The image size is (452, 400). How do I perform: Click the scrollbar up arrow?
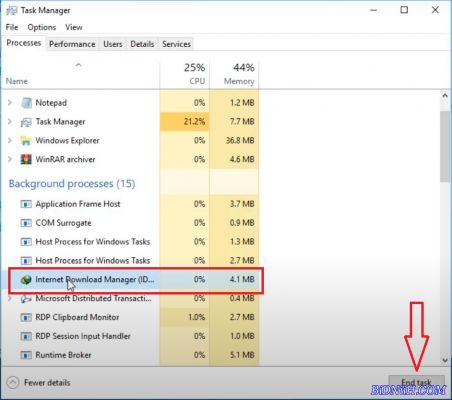(x=445, y=96)
